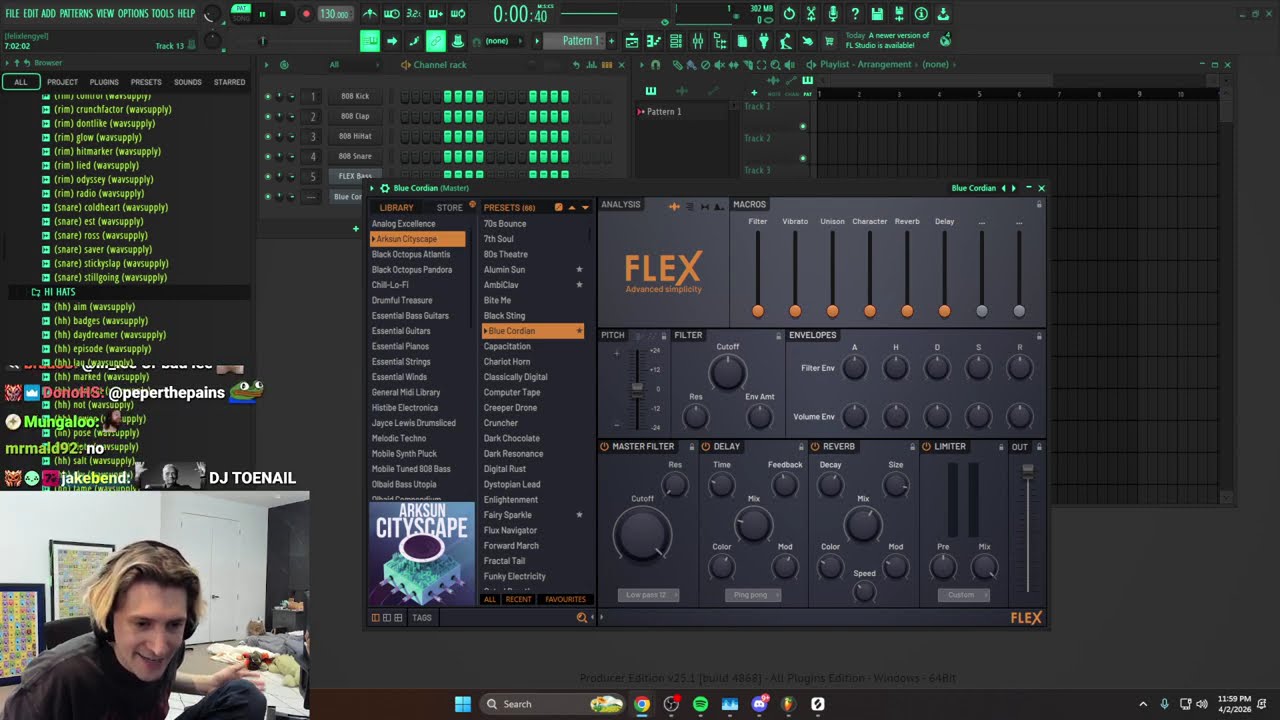Open the Custom limiter mode dropdown
1280x720 pixels.
[964, 595]
